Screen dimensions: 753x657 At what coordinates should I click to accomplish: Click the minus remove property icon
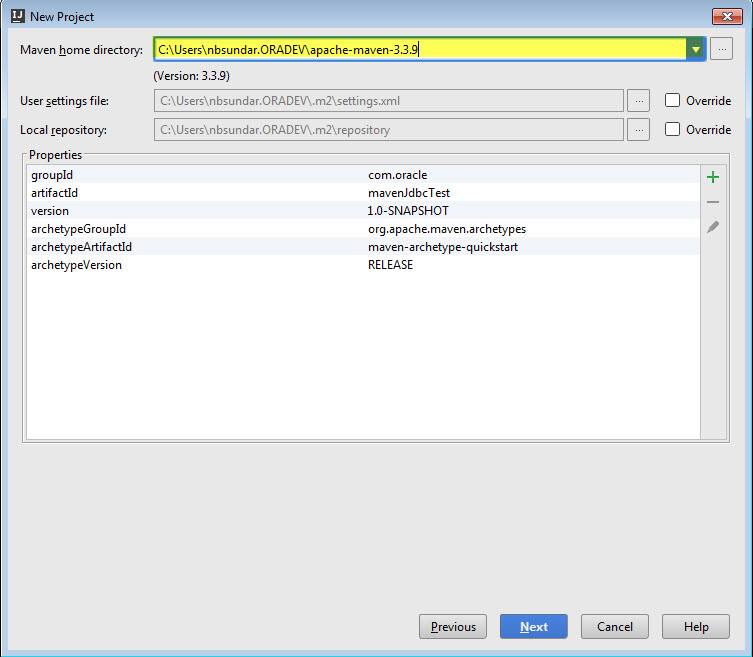713,202
